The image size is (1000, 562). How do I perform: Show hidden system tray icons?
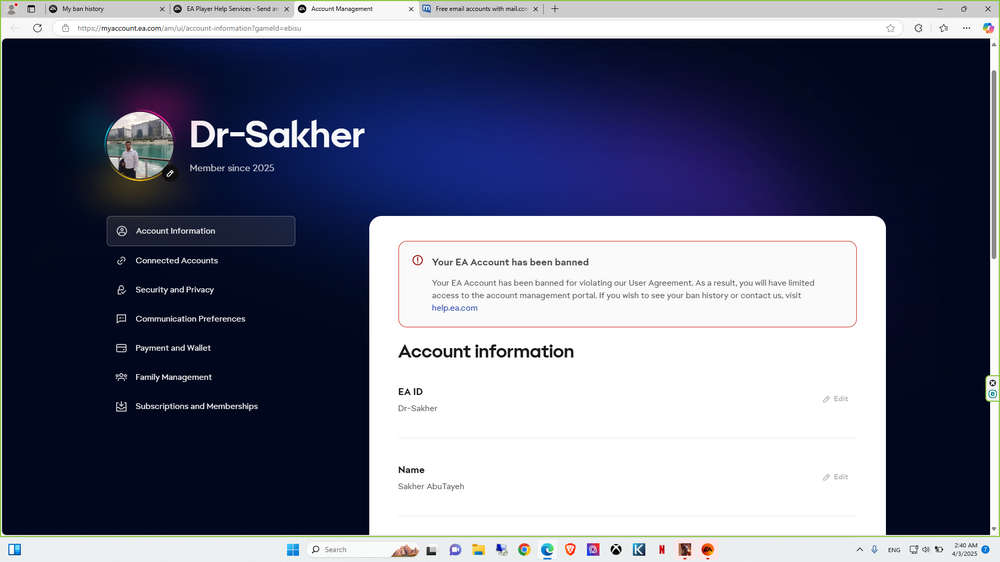[x=859, y=549]
